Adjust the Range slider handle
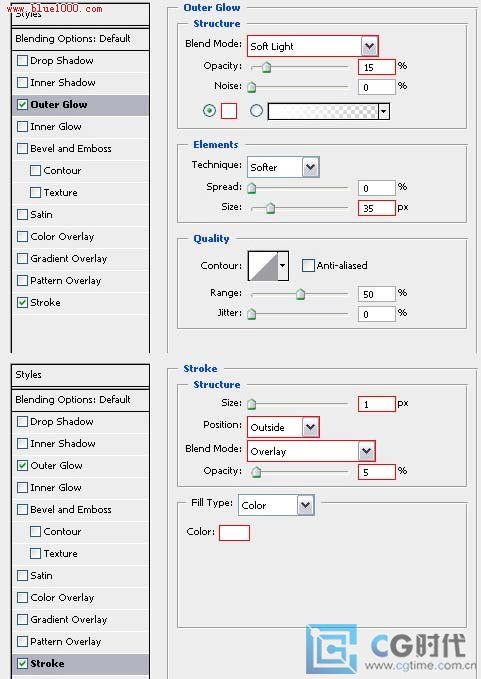 [300, 294]
